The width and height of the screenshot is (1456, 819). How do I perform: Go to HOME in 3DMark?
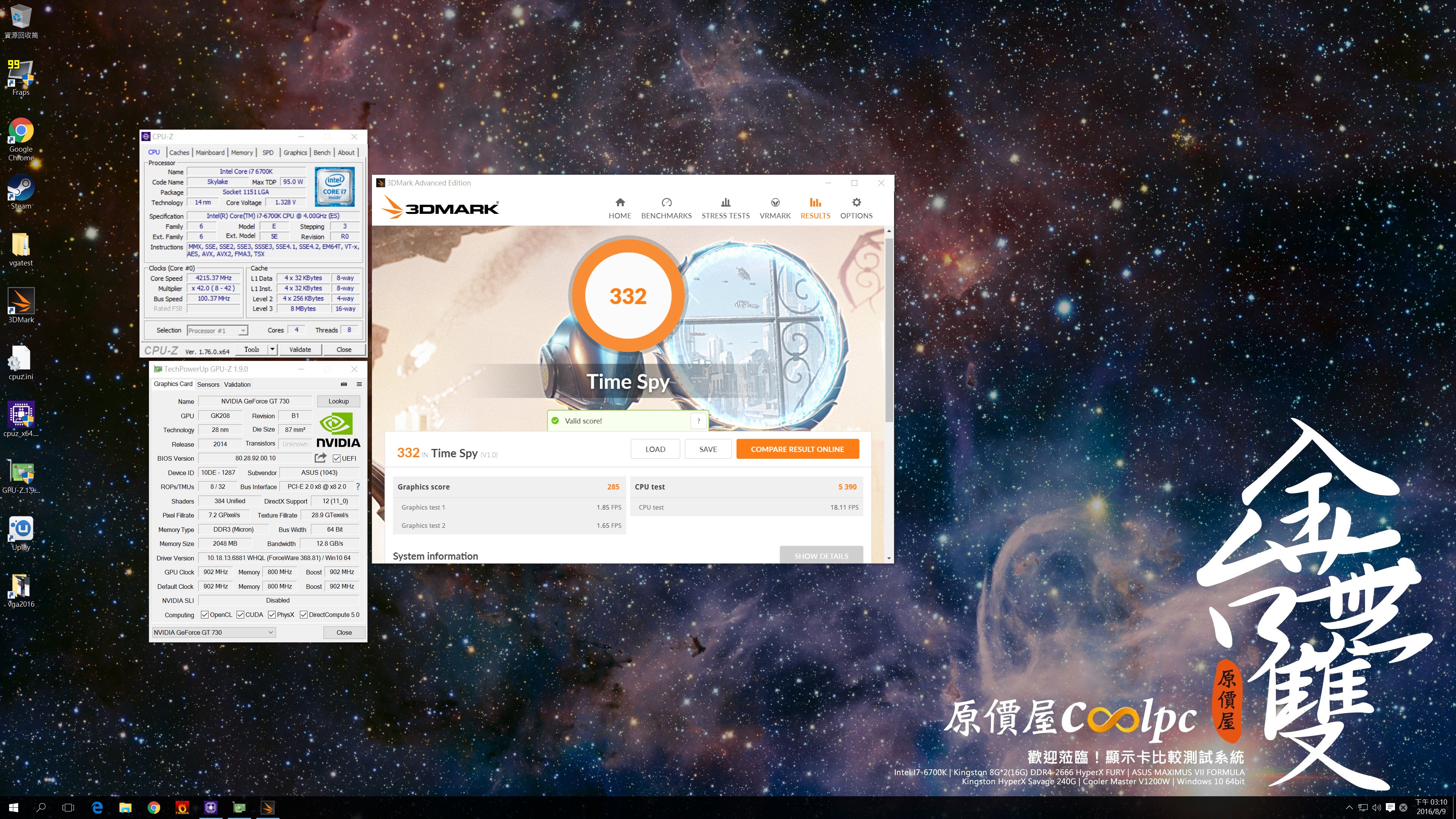click(x=620, y=209)
